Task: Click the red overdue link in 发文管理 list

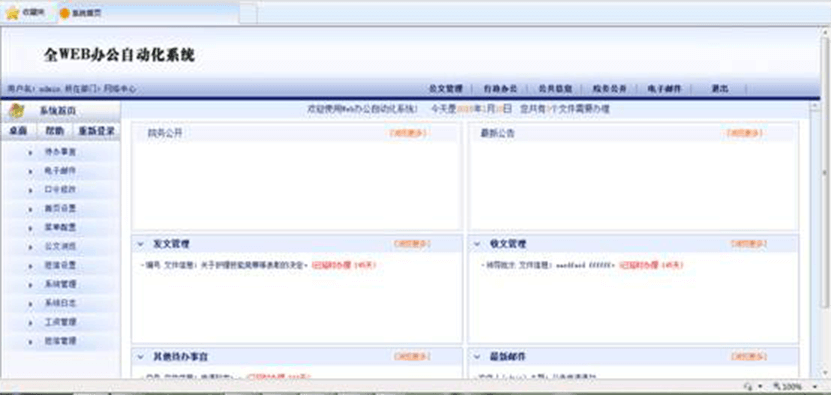Action: coord(343,265)
